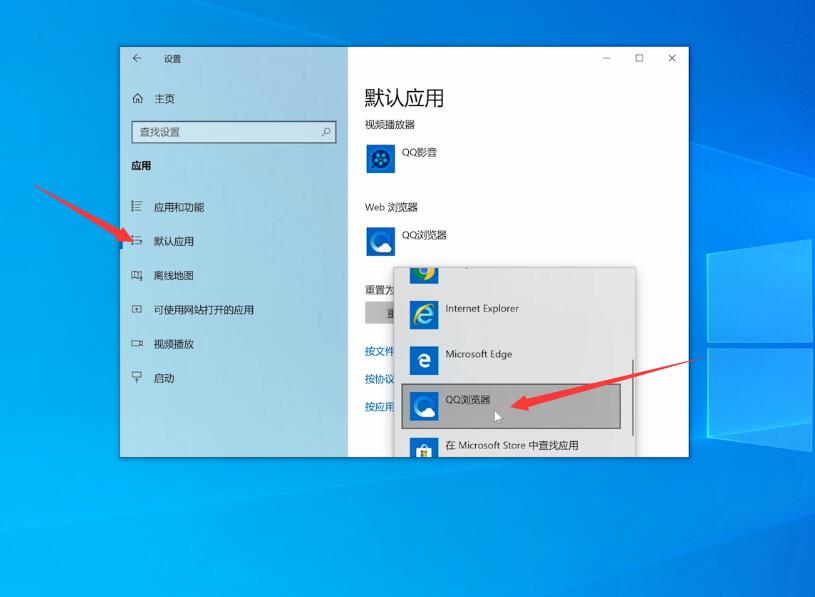Minimize the 设置 window
The image size is (815, 597).
click(607, 58)
